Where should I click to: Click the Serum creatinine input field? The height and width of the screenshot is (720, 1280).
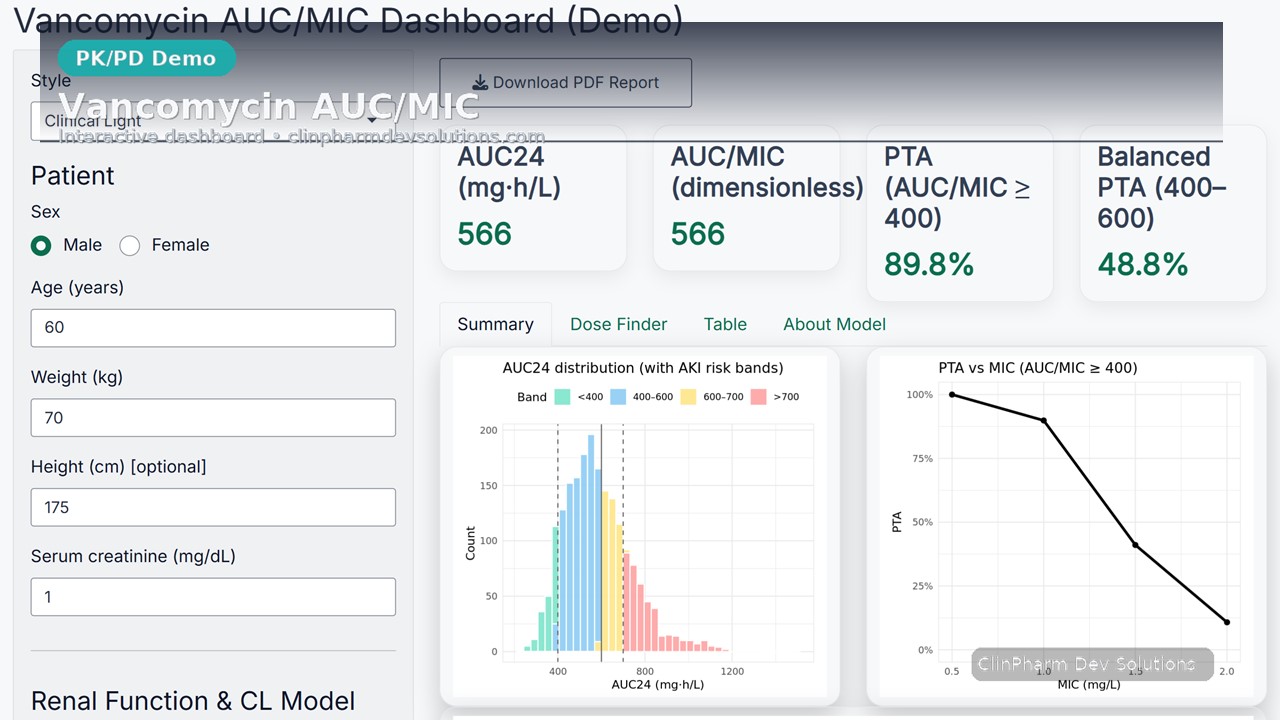click(213, 597)
